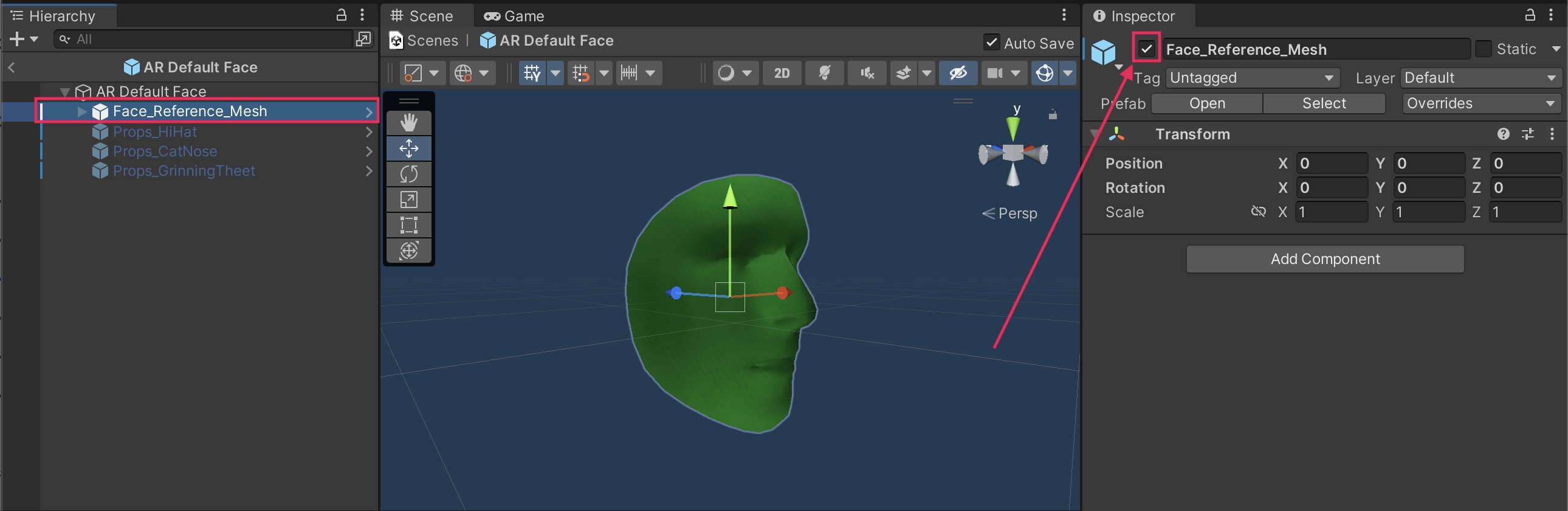This screenshot has width=1568, height=511.
Task: Select the Scale tool
Action: [409, 200]
